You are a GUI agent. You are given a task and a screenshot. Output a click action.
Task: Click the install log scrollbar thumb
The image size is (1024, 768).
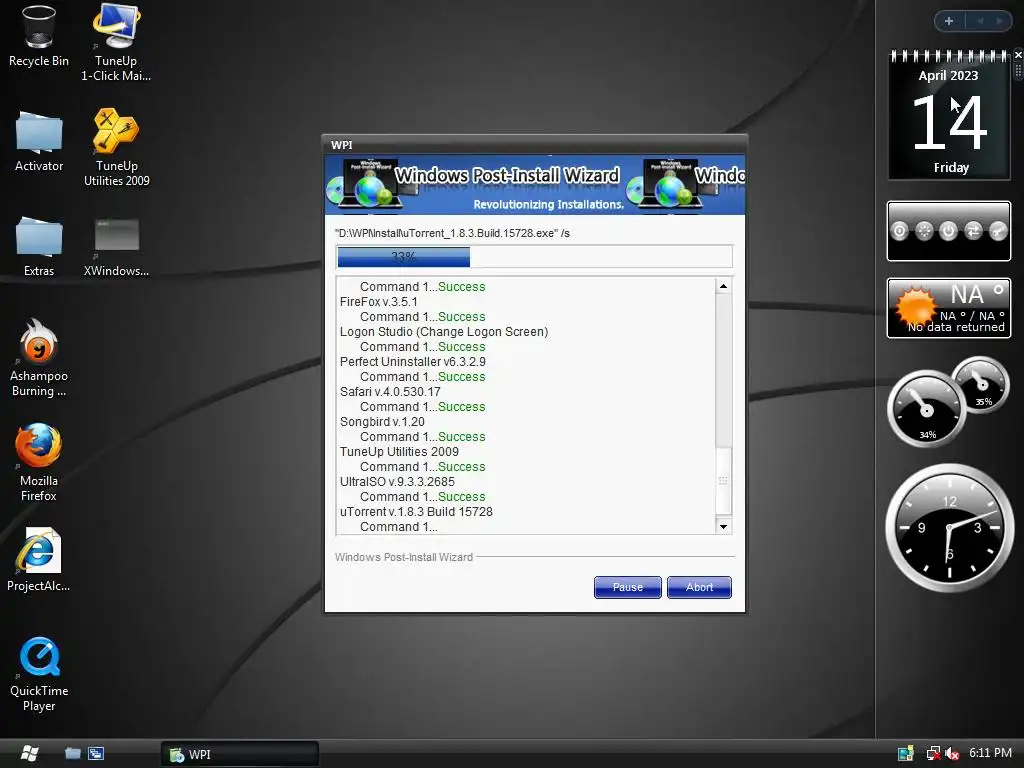723,481
